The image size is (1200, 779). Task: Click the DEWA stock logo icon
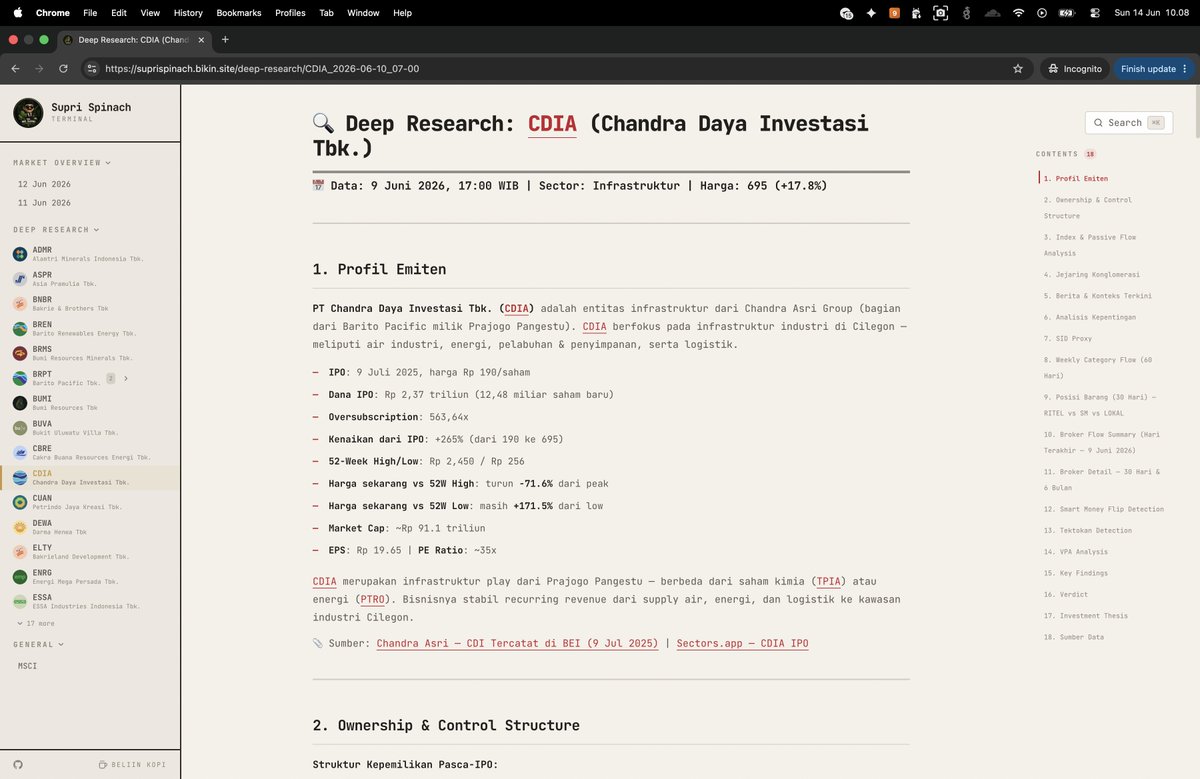(20, 527)
